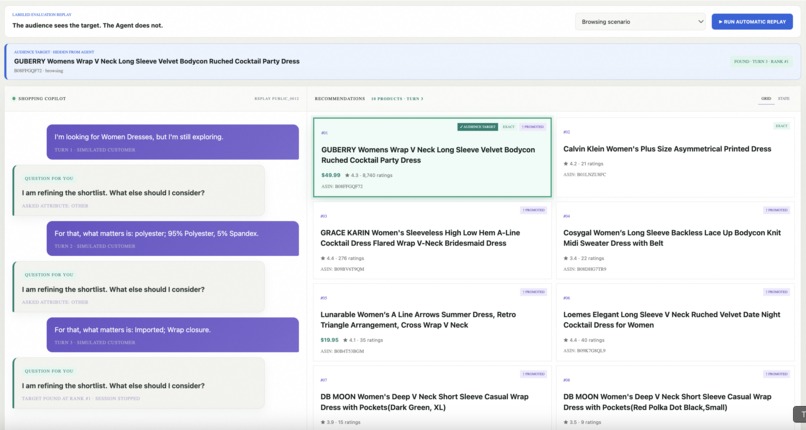Click the $19.95 price on Lunarable card
This screenshot has height=430, width=806.
click(329, 340)
